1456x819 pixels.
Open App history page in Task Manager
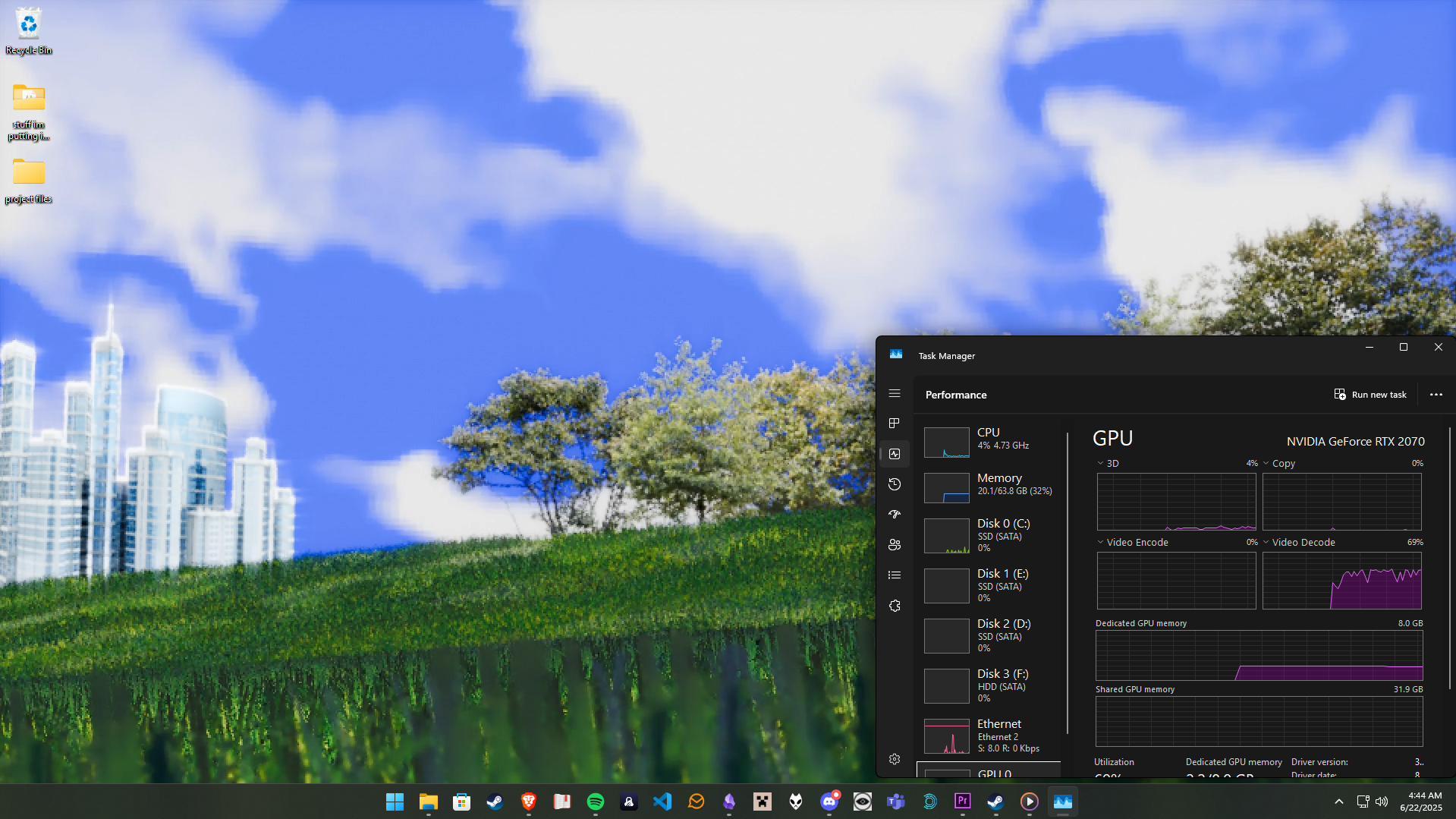point(895,484)
